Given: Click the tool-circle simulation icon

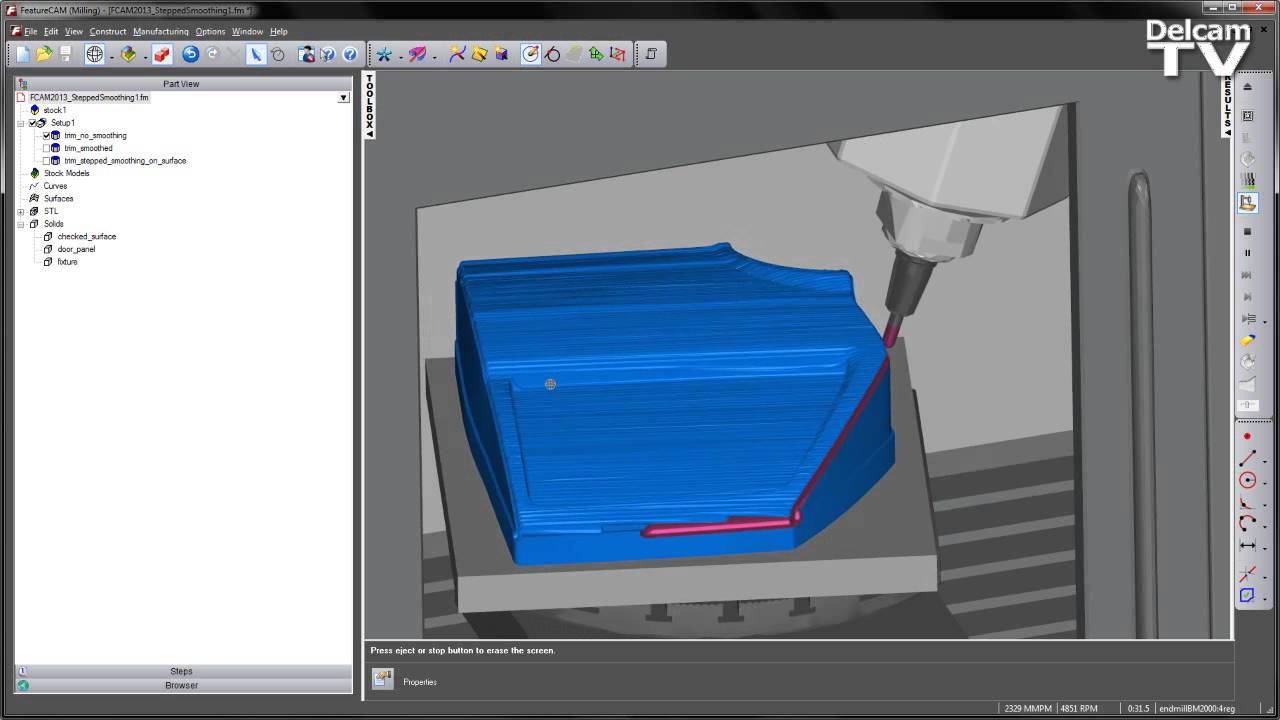Looking at the screenshot, I should tap(552, 54).
